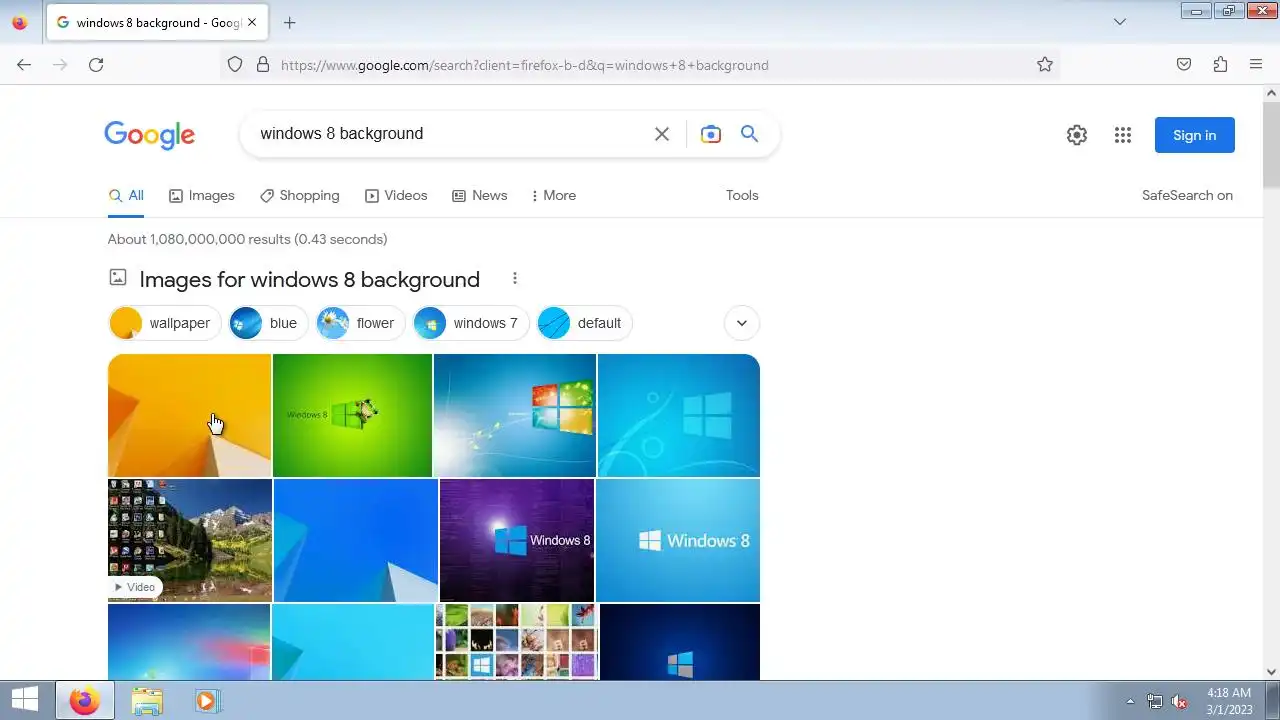This screenshot has width=1280, height=720.
Task: Filter images by flower chip
Action: click(x=360, y=323)
